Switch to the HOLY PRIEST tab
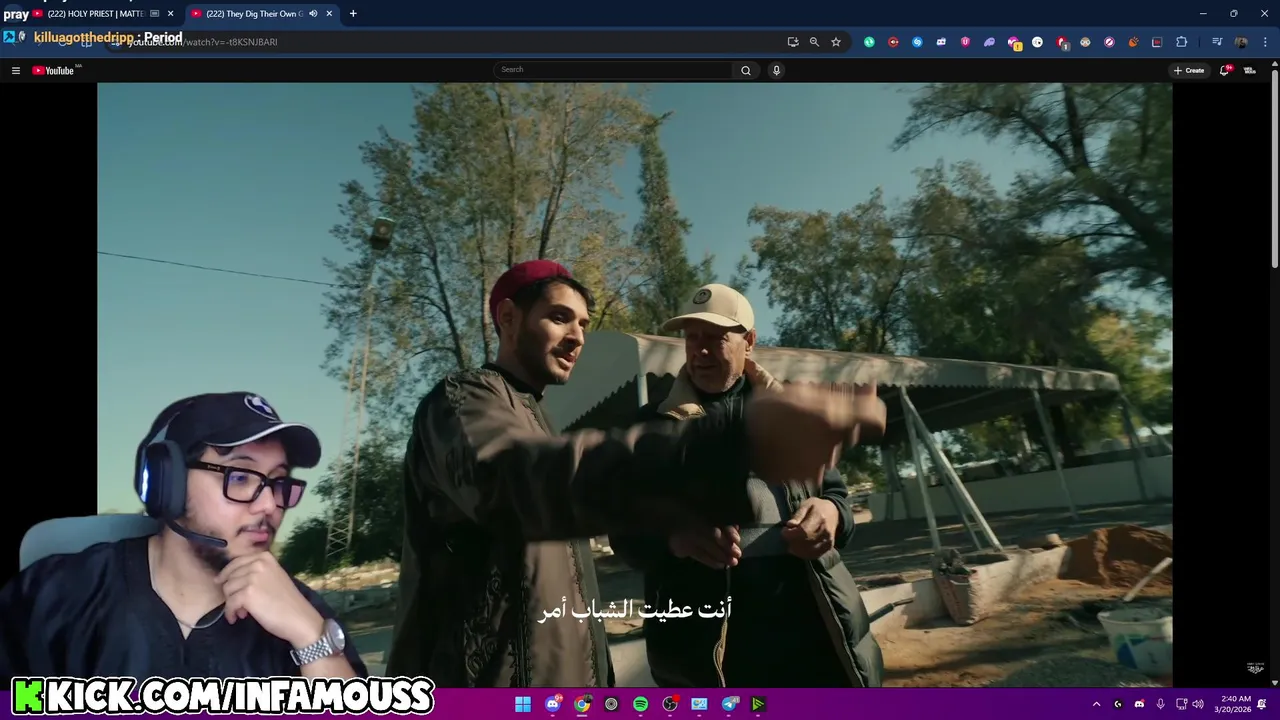The height and width of the screenshot is (720, 1280). pyautogui.click(x=96, y=14)
